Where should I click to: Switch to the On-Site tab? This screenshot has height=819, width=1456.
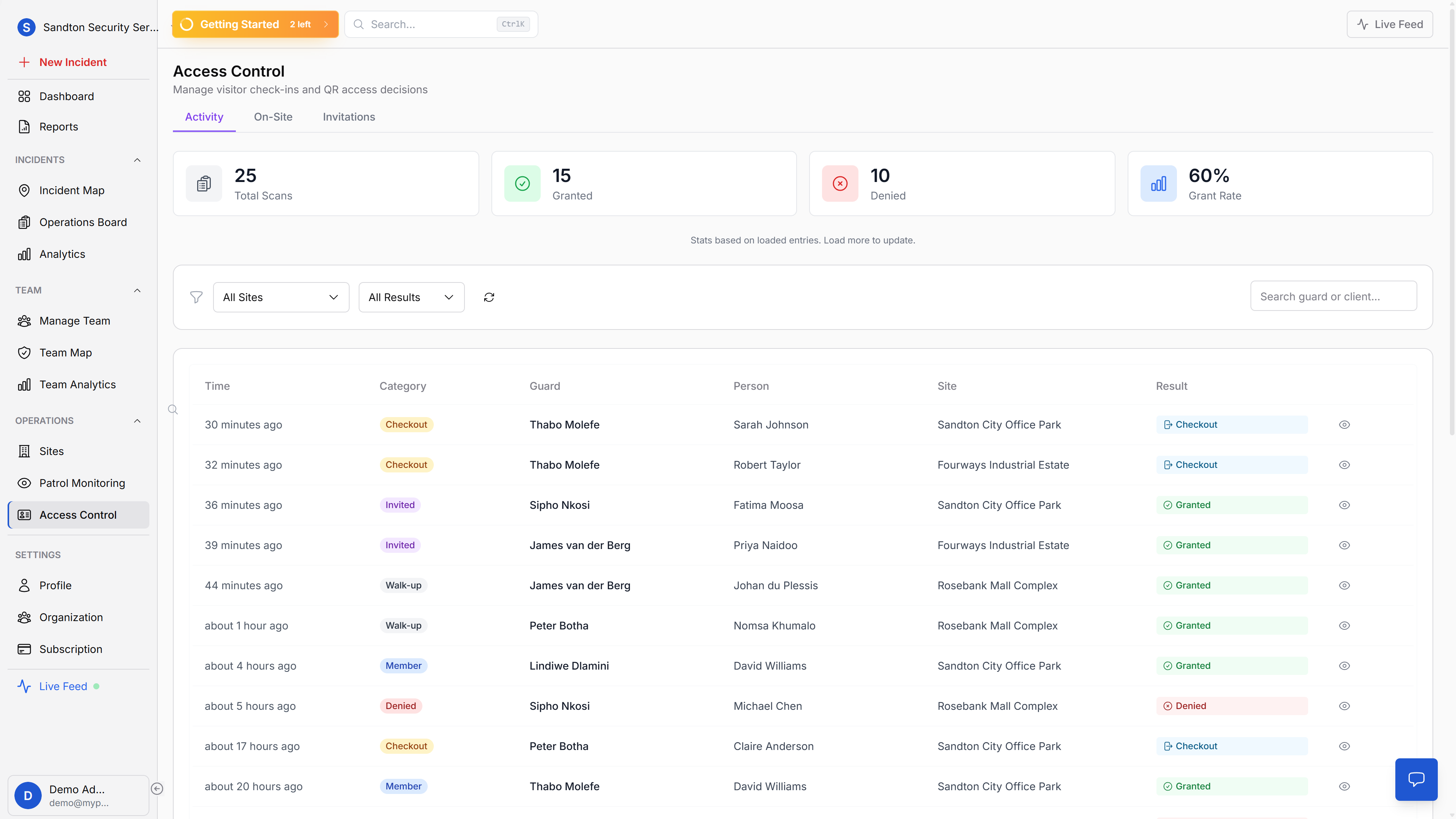coord(273,117)
